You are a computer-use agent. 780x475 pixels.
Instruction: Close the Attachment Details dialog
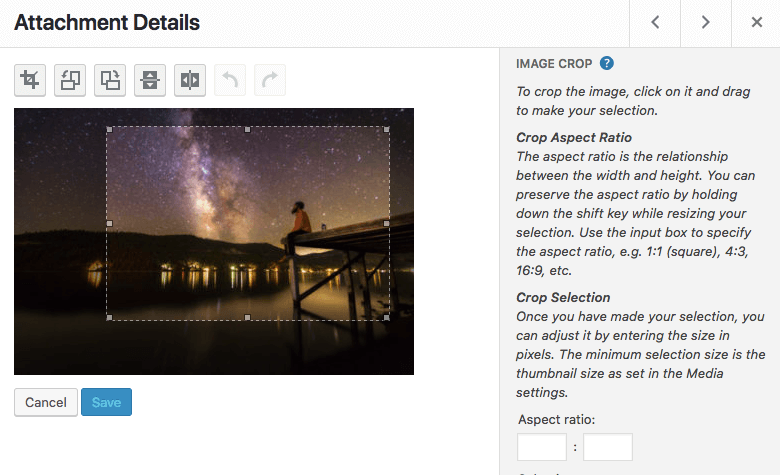756,23
